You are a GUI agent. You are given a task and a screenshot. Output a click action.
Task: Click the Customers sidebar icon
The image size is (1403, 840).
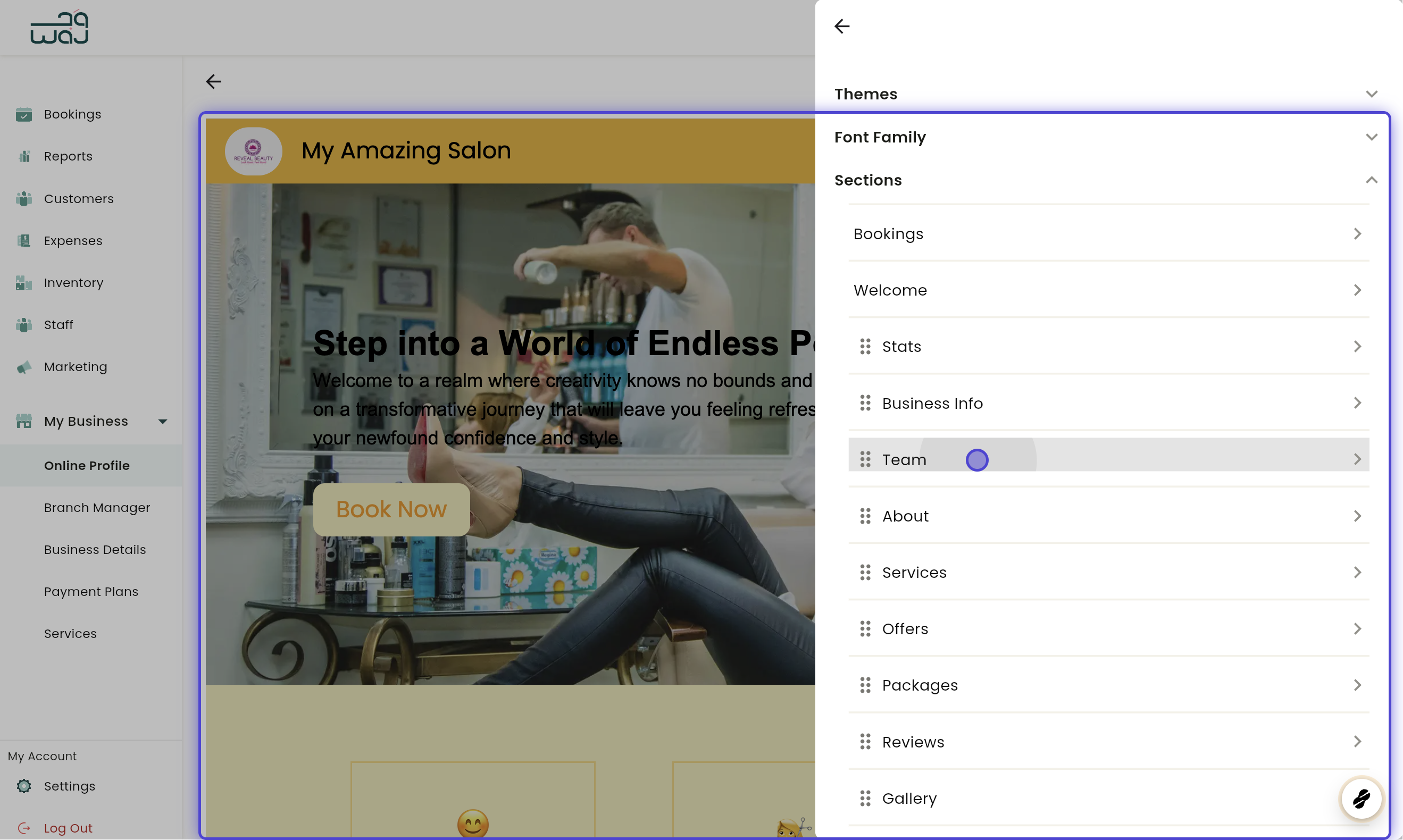tap(23, 198)
